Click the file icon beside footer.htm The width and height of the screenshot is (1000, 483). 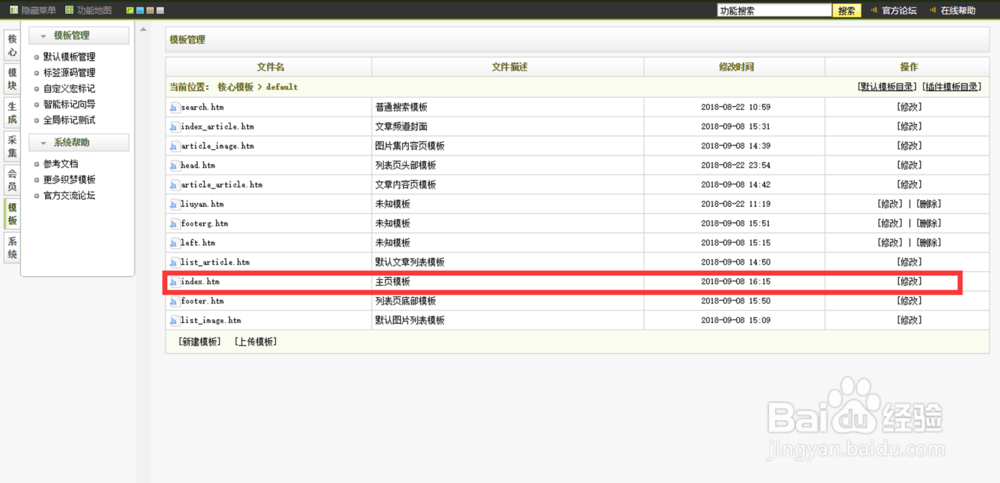click(x=174, y=301)
